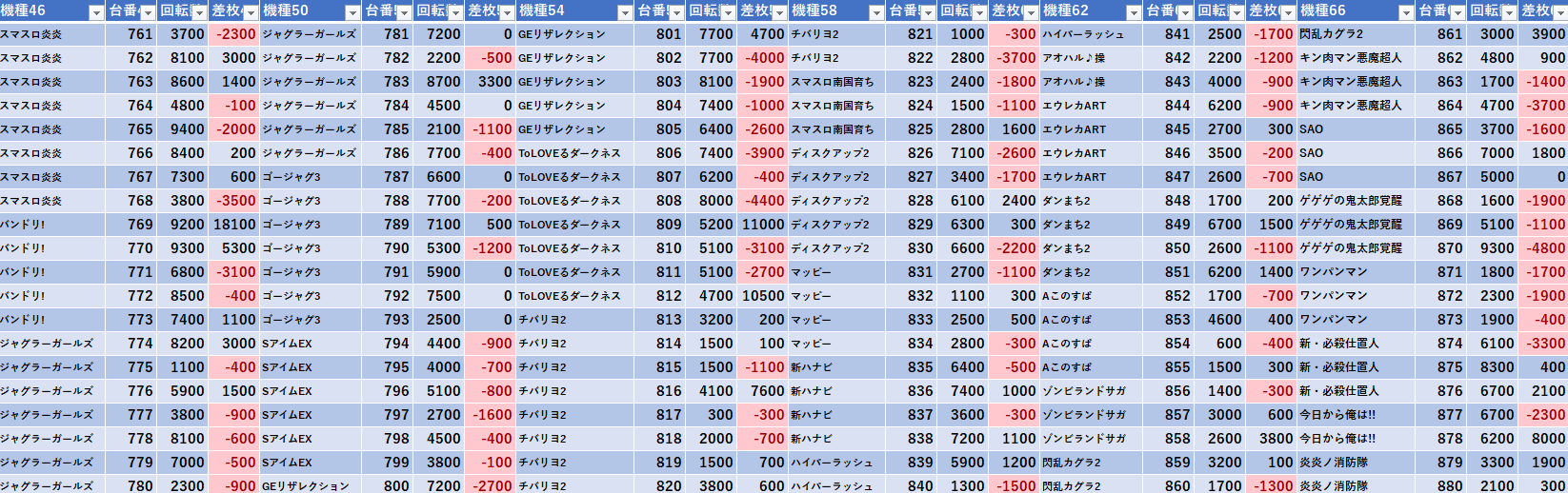Select the ワンパンマン cell for machine 871
Viewport: 1568px width, 493px height.
(x=1356, y=272)
